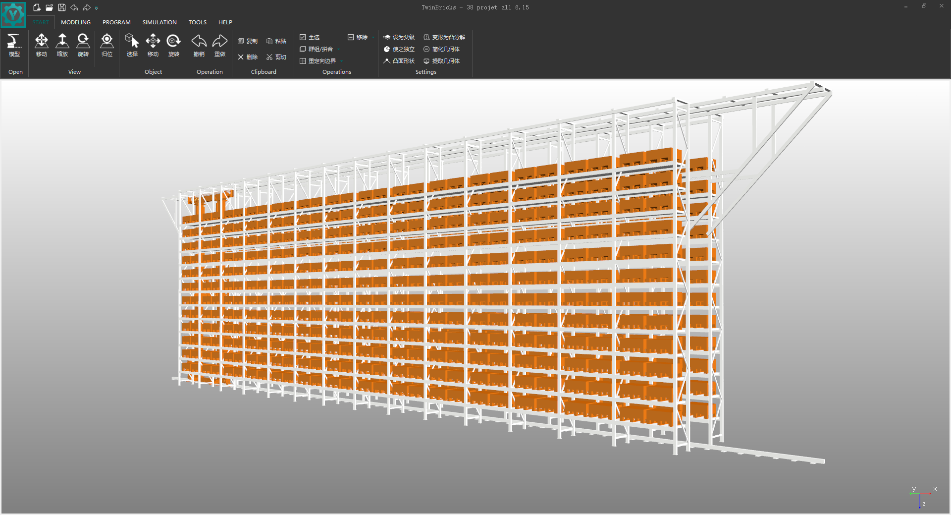
Task: Activate the Object group select 选择 cursor tool
Action: pos(132,45)
